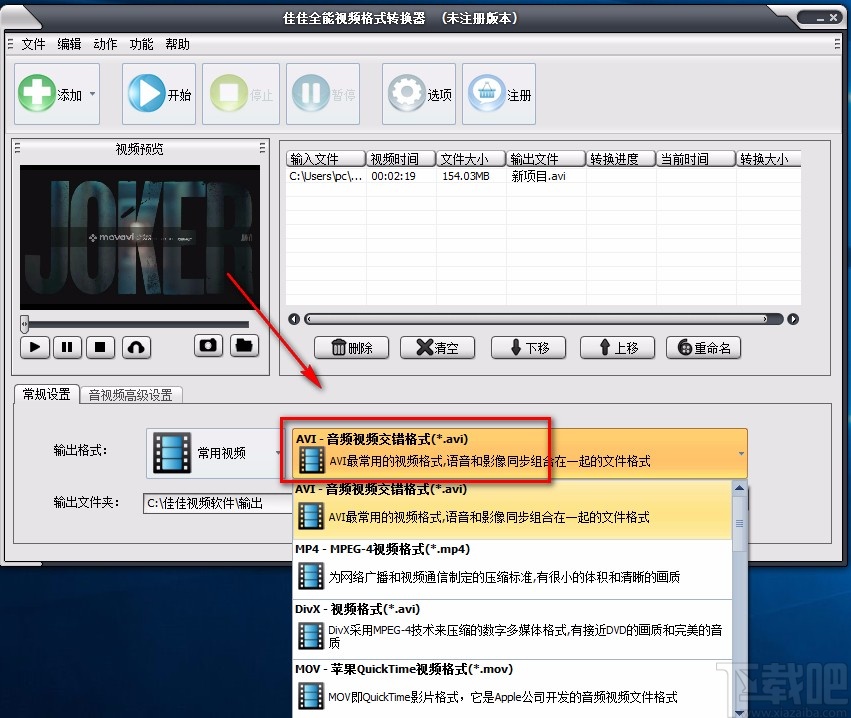Screen dimensions: 851x718
Task: Click the 输出文件 column header
Action: click(546, 158)
